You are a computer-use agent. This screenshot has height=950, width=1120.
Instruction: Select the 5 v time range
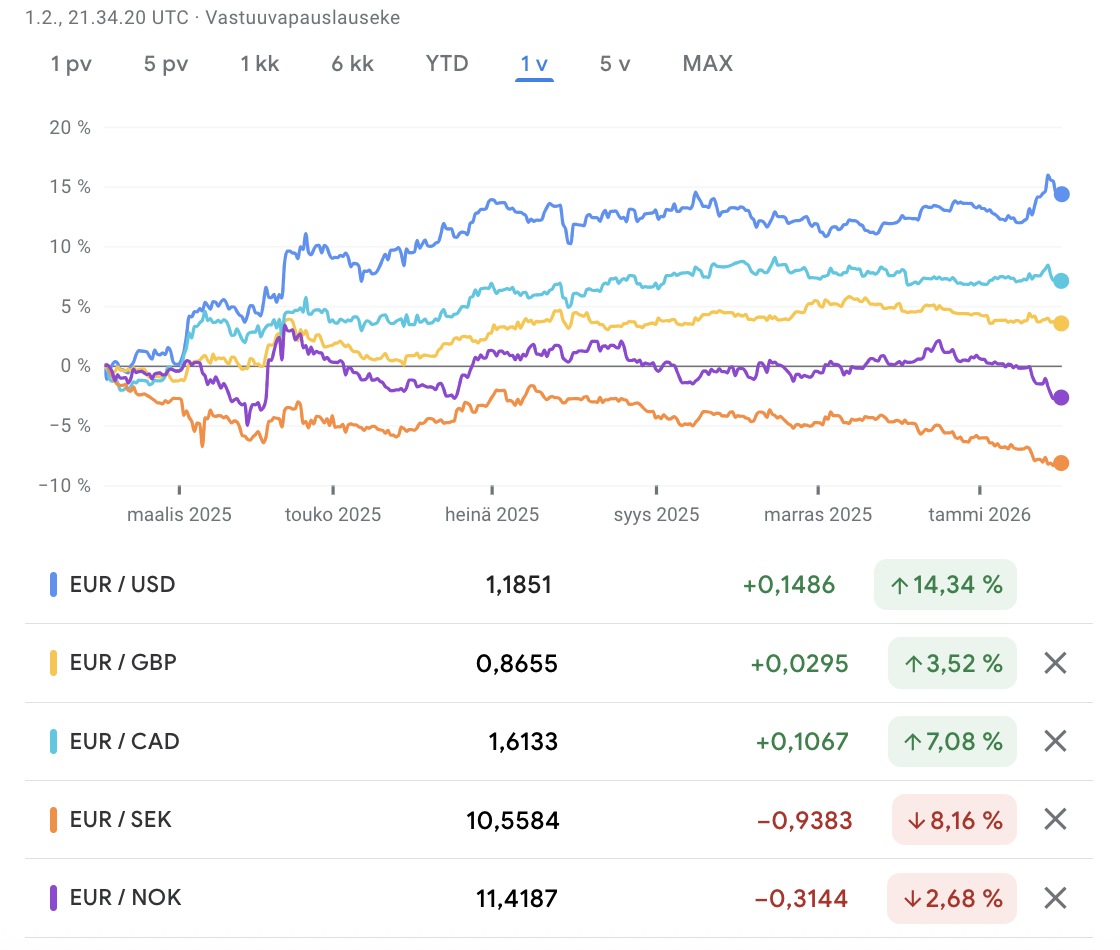coord(615,64)
